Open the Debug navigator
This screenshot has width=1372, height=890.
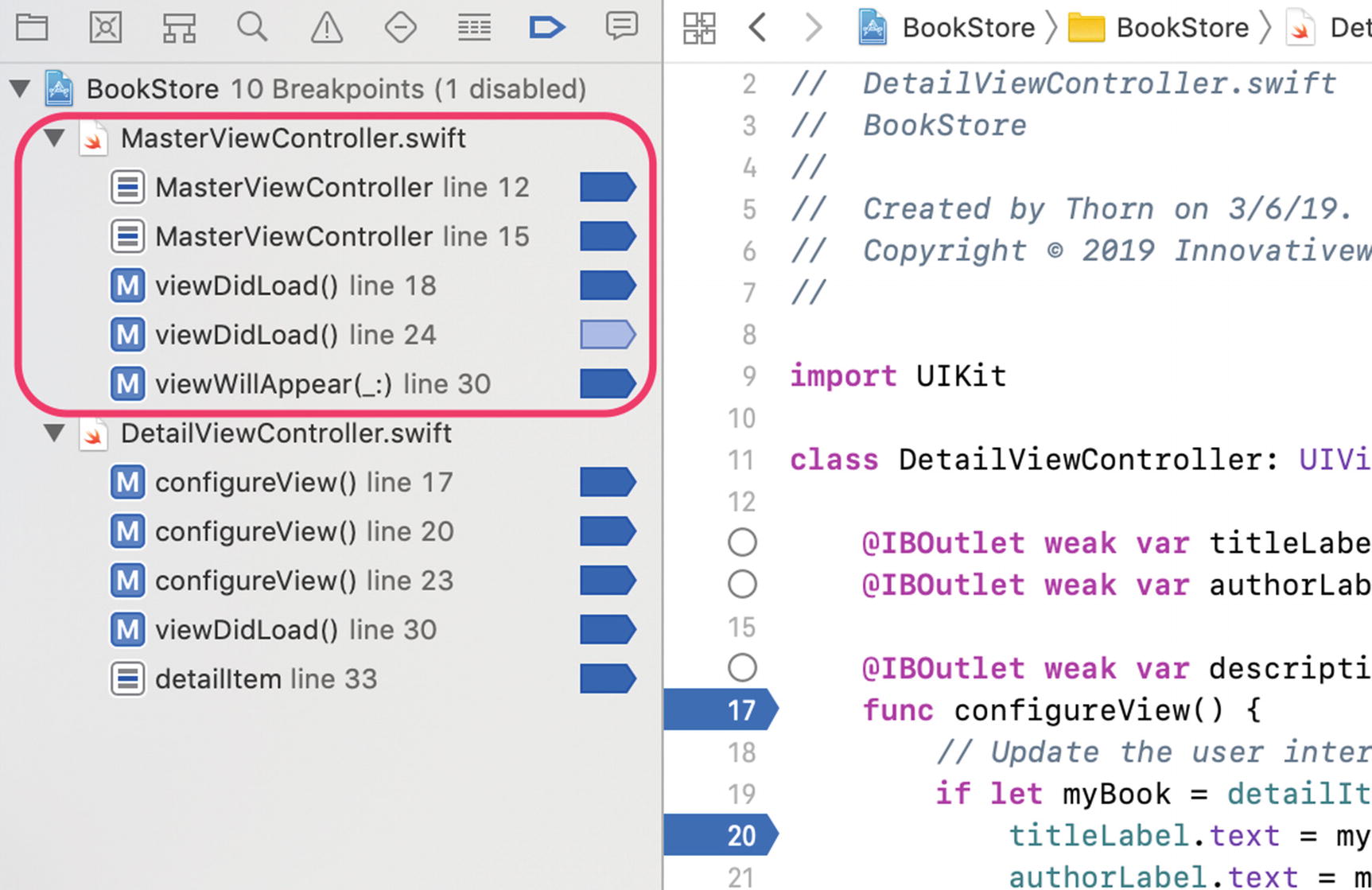click(x=474, y=27)
